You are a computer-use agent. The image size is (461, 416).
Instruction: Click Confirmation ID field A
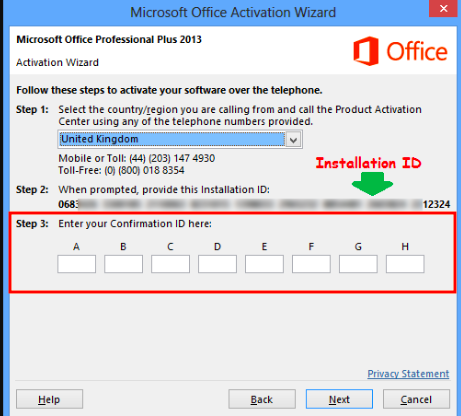(76, 264)
